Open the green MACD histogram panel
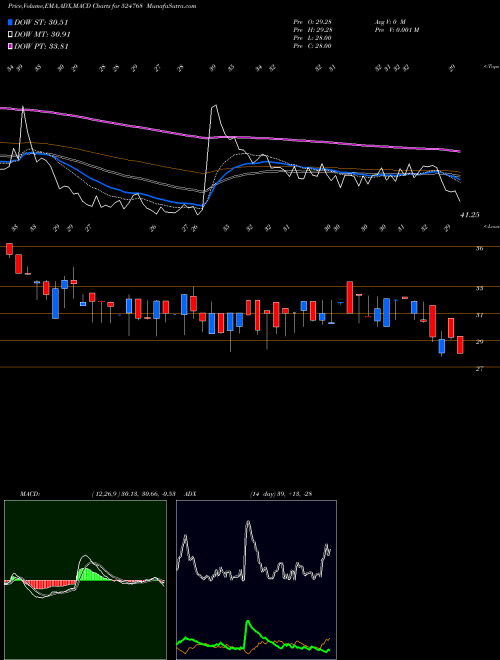This screenshot has width=500, height=660. [x=85, y=580]
